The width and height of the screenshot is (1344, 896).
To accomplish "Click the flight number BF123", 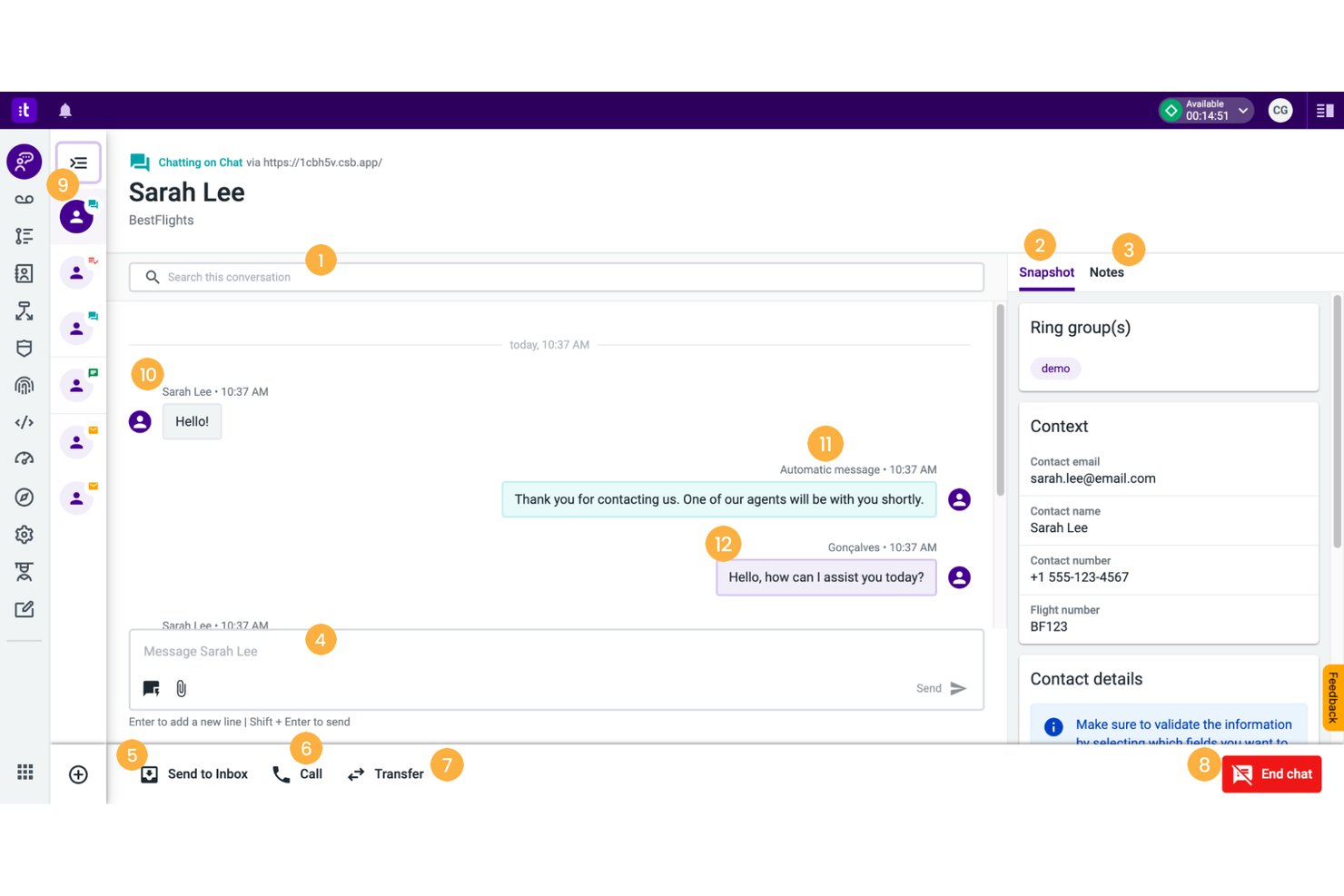I will tap(1049, 627).
